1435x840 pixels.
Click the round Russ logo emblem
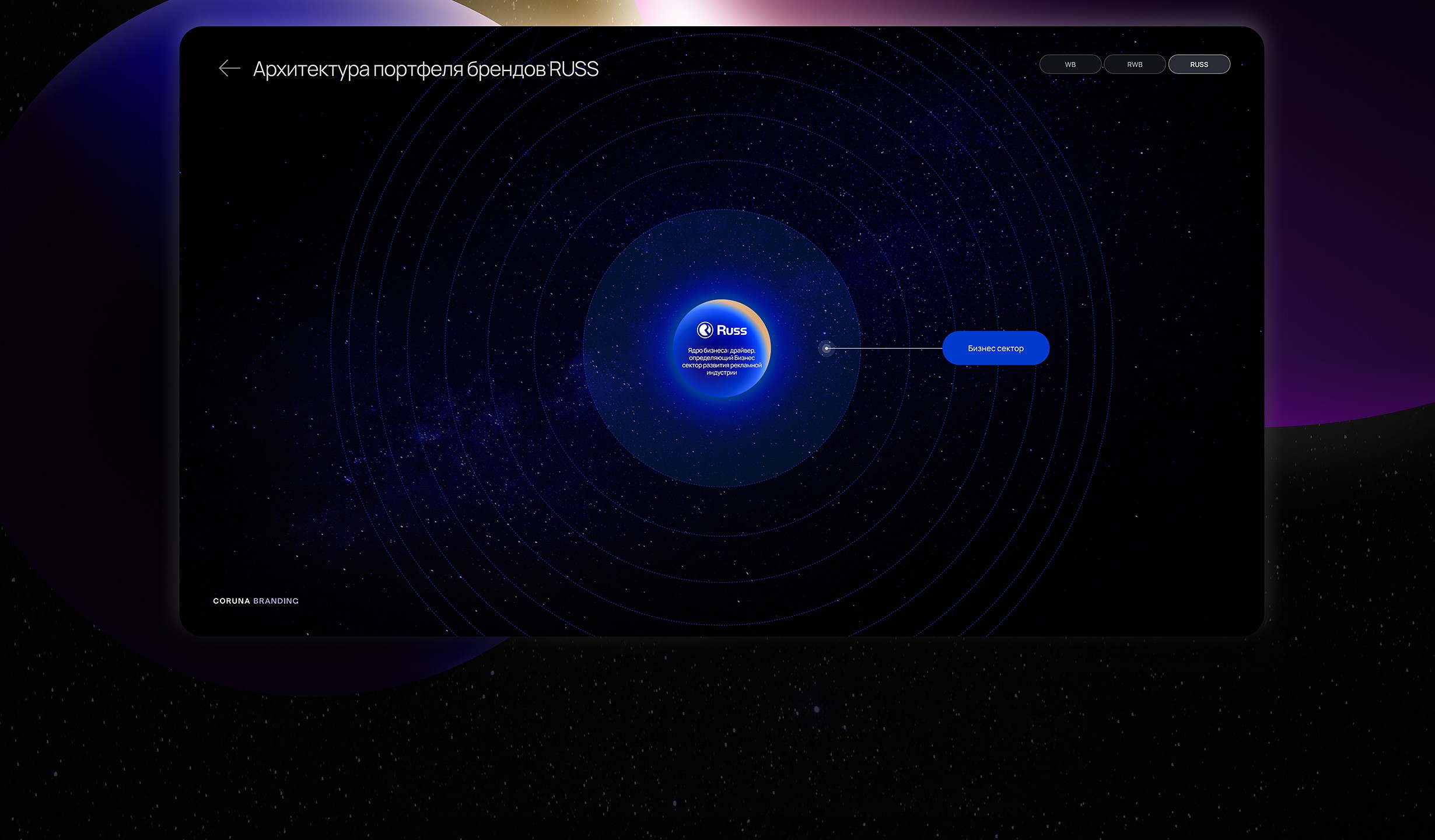click(705, 330)
